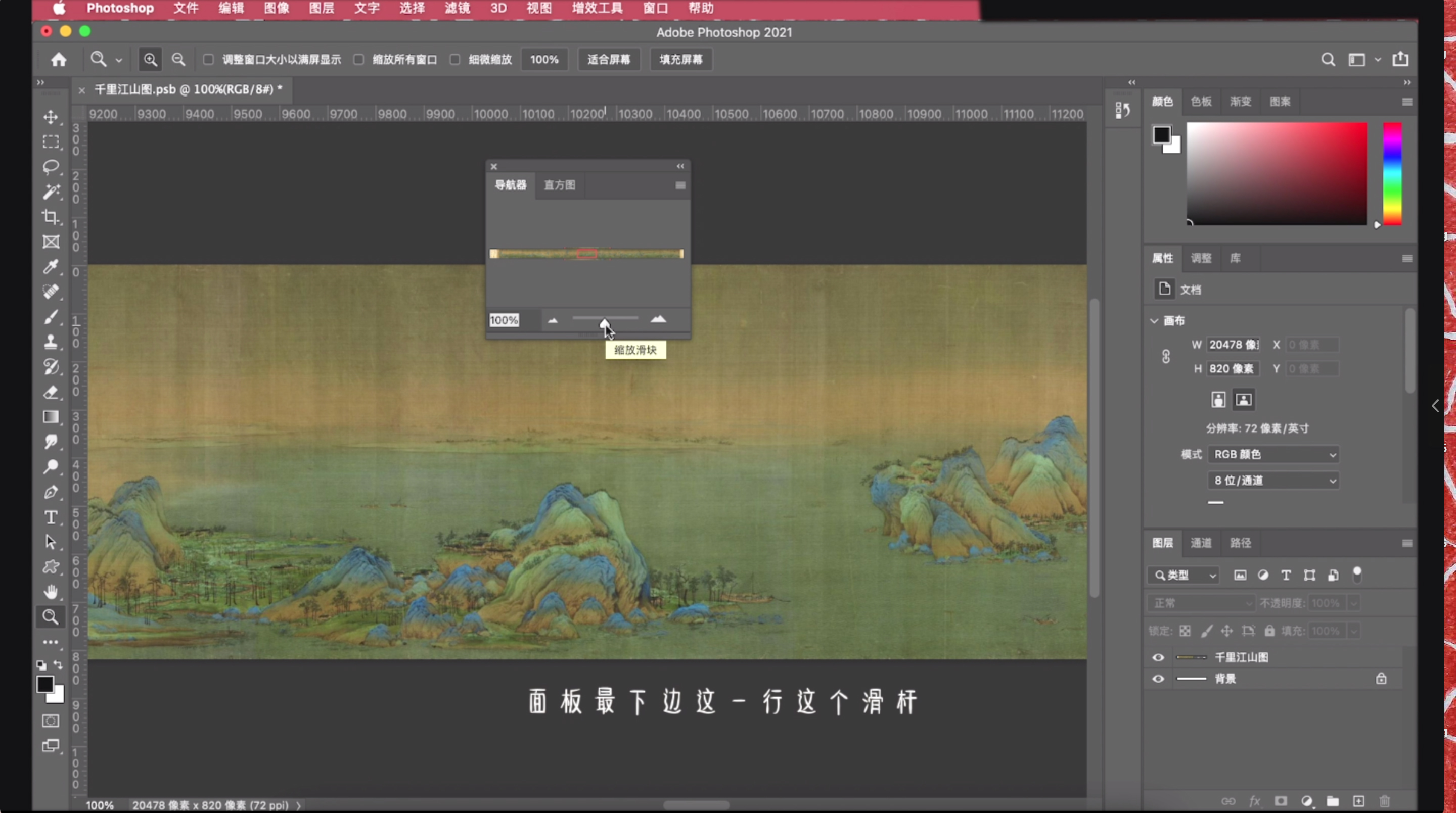Select the Lasso tool

pos(51,167)
